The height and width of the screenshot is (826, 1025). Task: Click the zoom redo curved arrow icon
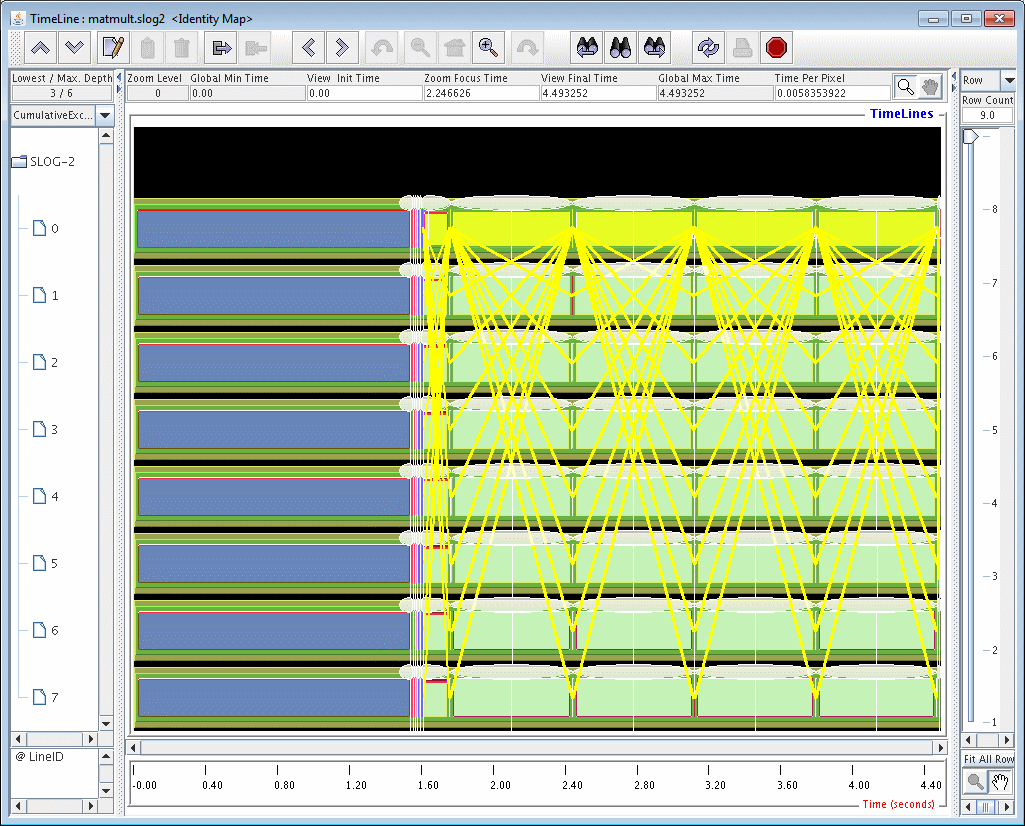click(527, 48)
